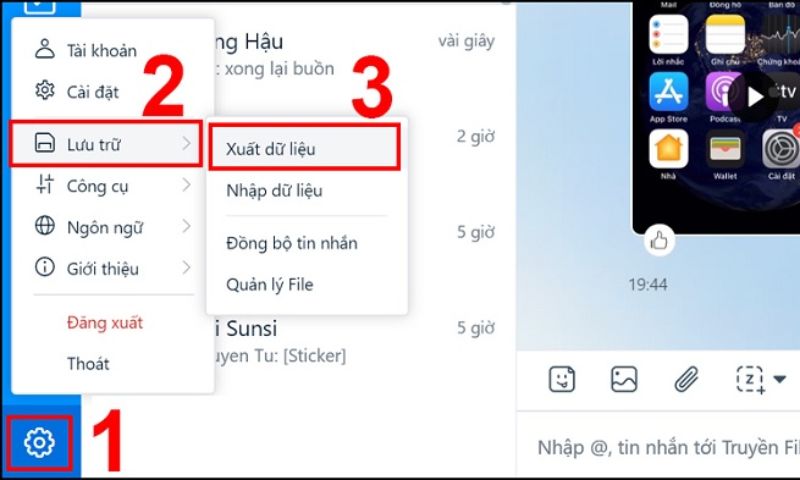Click the send image icon

coord(624,379)
